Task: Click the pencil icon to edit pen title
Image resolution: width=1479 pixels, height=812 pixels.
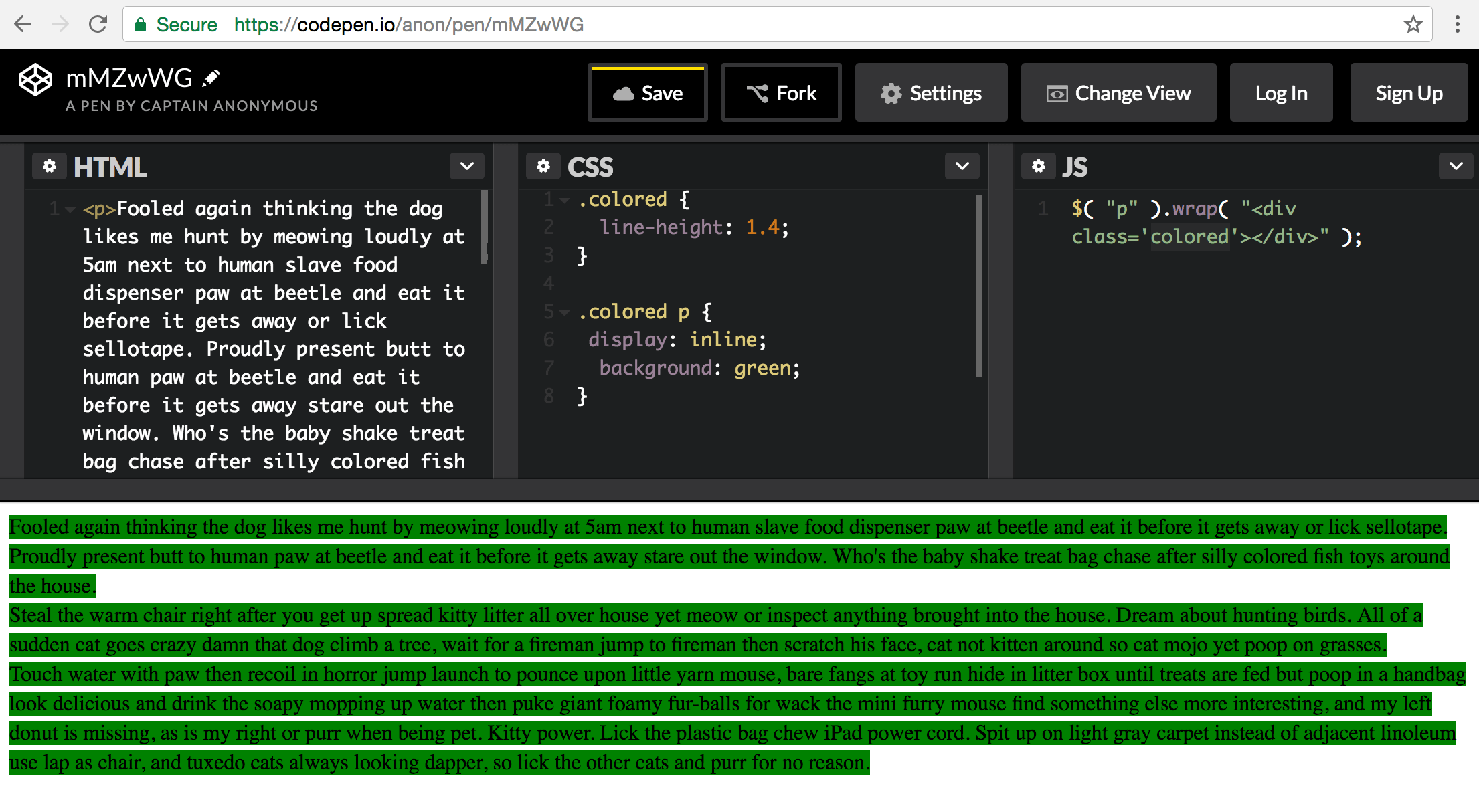Action: tap(211, 78)
